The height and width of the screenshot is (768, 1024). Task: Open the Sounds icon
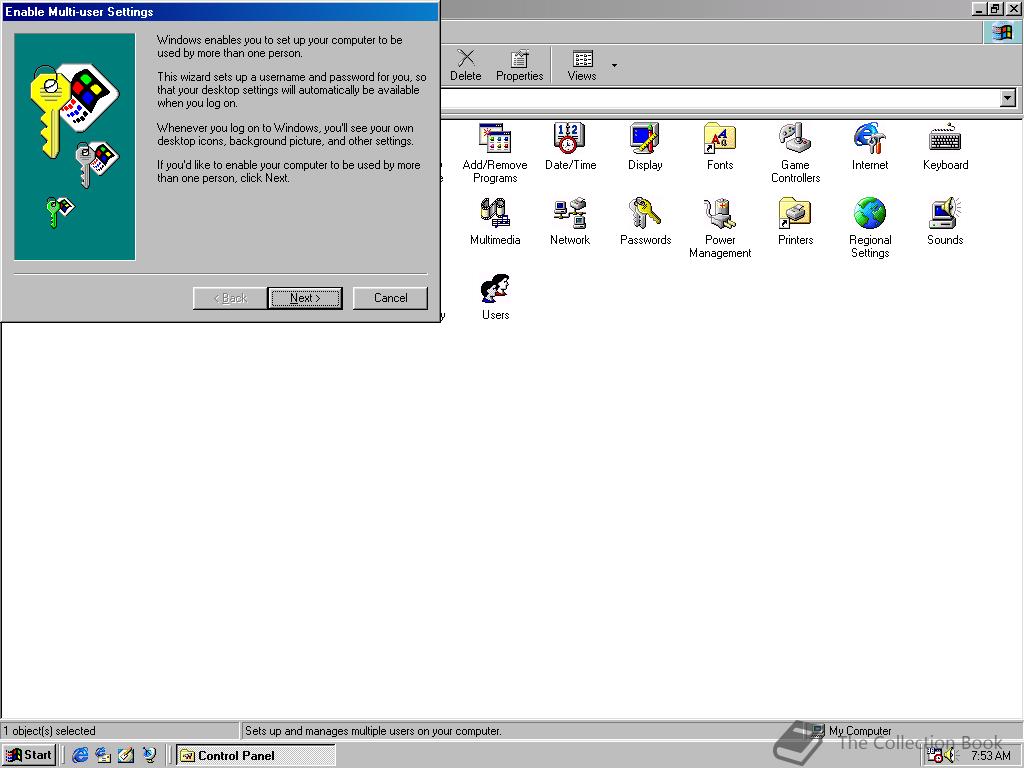(945, 221)
